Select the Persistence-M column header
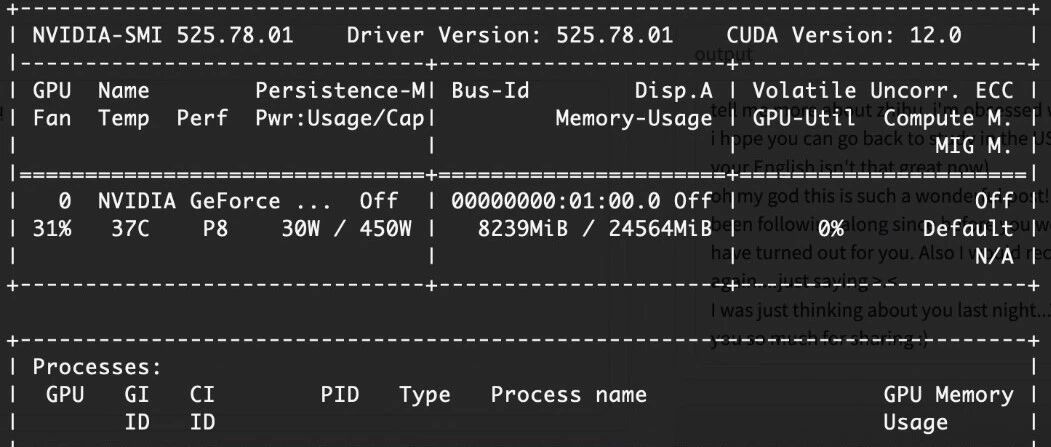 point(340,90)
